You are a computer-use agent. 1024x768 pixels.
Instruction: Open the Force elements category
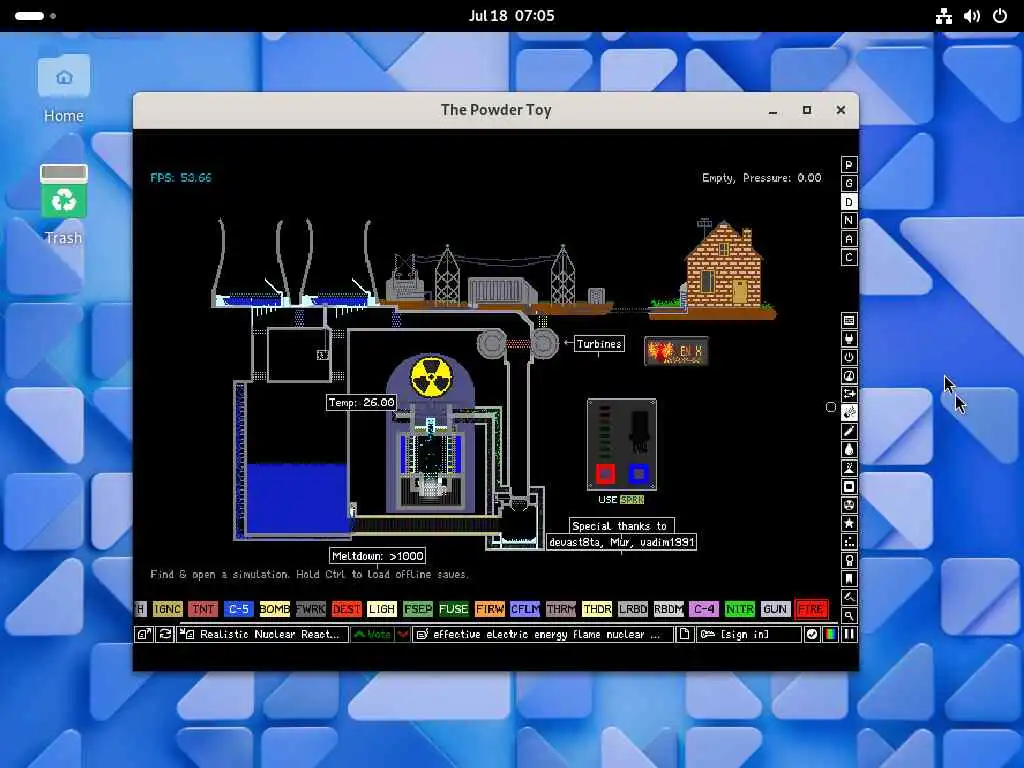(849, 394)
